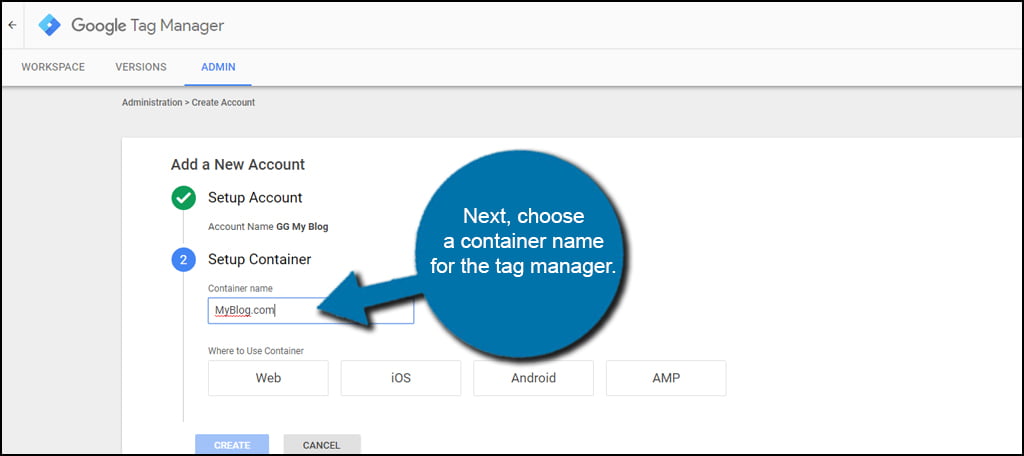Click the Container name label
This screenshot has height=456, width=1024.
pos(240,288)
